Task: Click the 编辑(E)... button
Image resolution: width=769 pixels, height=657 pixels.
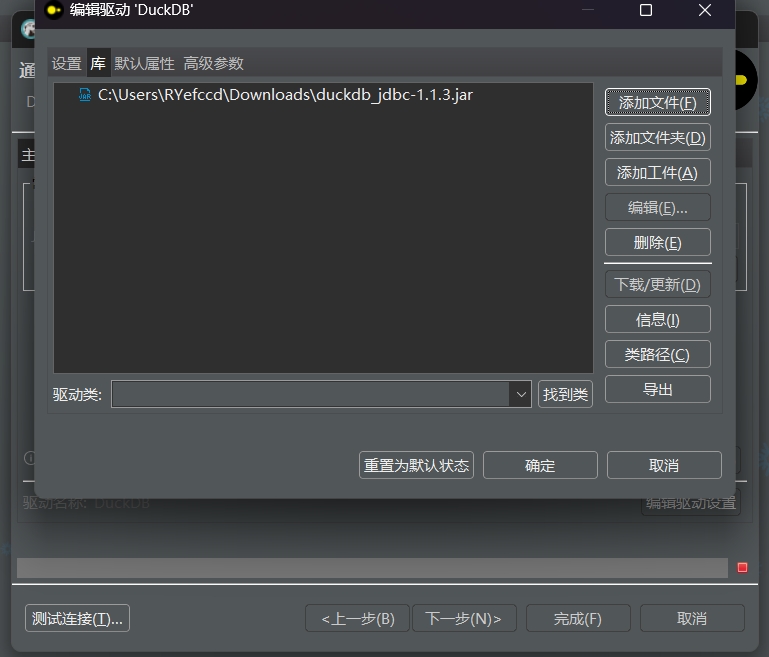Action: 658,207
